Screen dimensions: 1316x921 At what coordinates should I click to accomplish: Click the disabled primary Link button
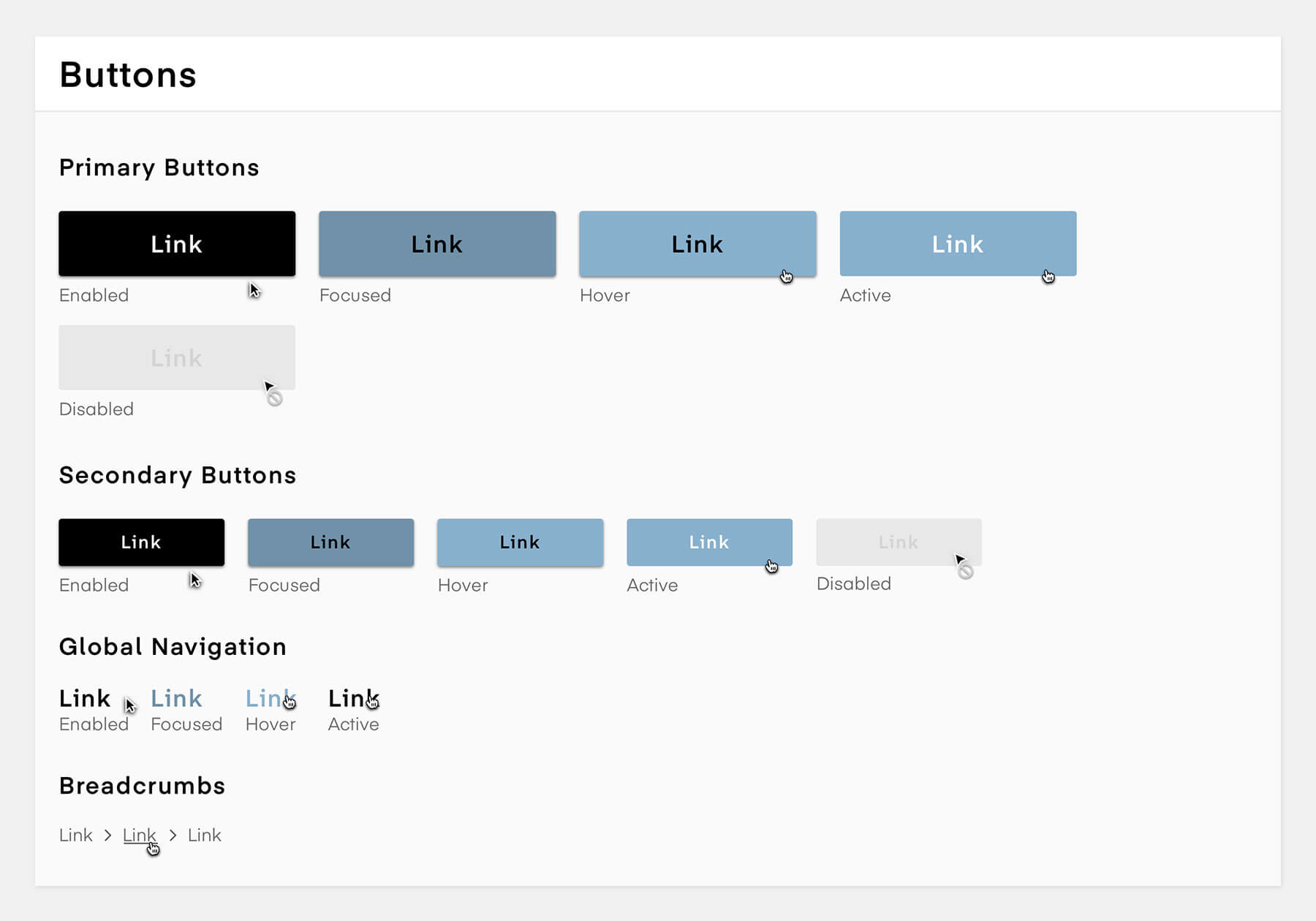click(x=176, y=357)
